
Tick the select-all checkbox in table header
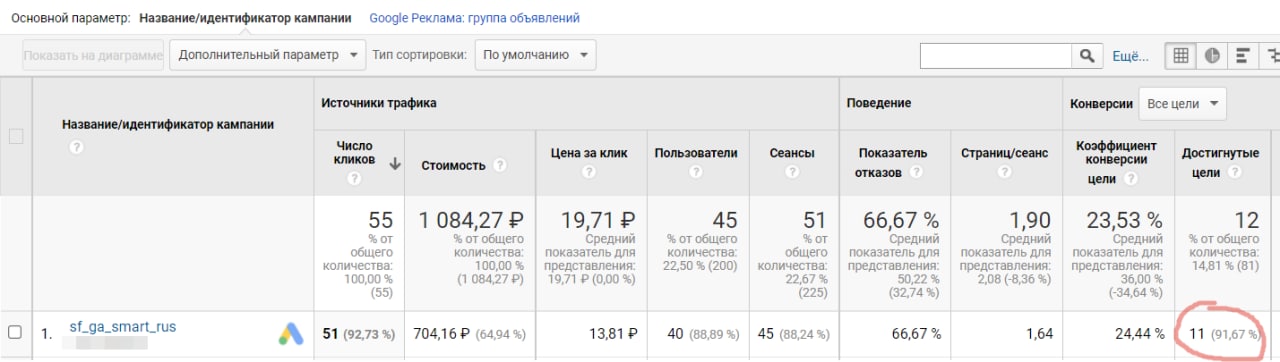pos(16,137)
